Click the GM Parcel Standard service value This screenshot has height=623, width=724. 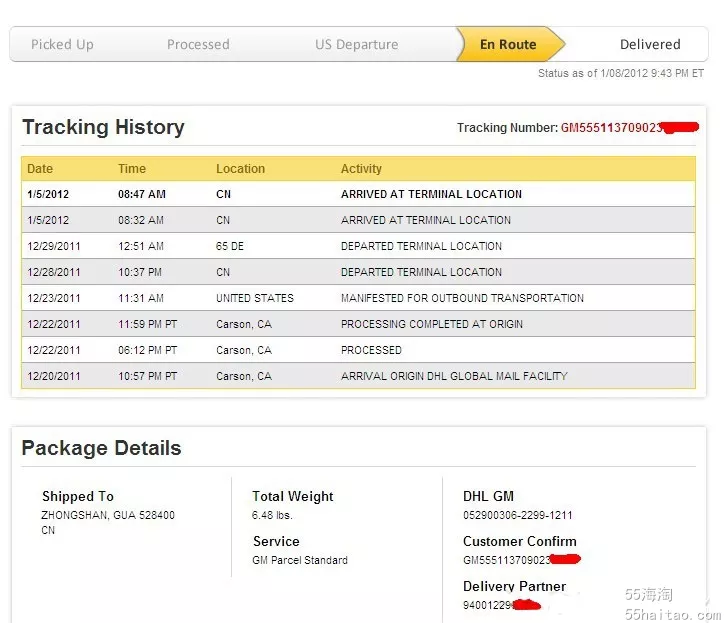coord(300,560)
